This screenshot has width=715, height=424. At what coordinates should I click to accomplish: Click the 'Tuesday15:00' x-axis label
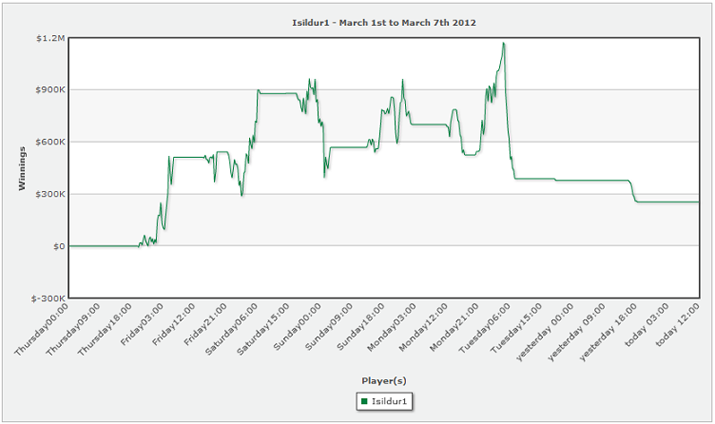[x=517, y=328]
